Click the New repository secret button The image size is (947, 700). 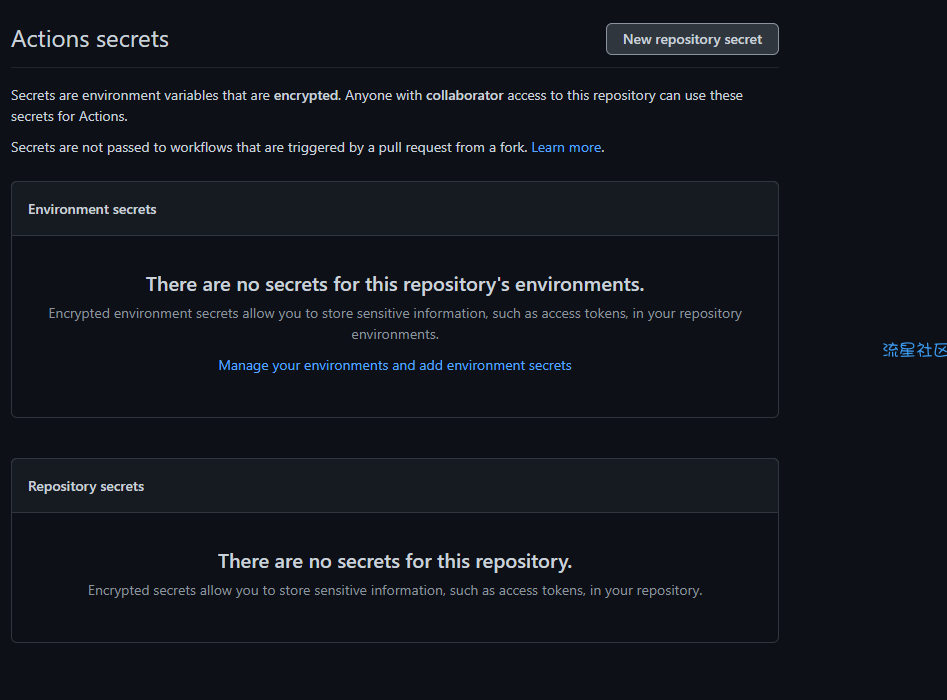(692, 39)
